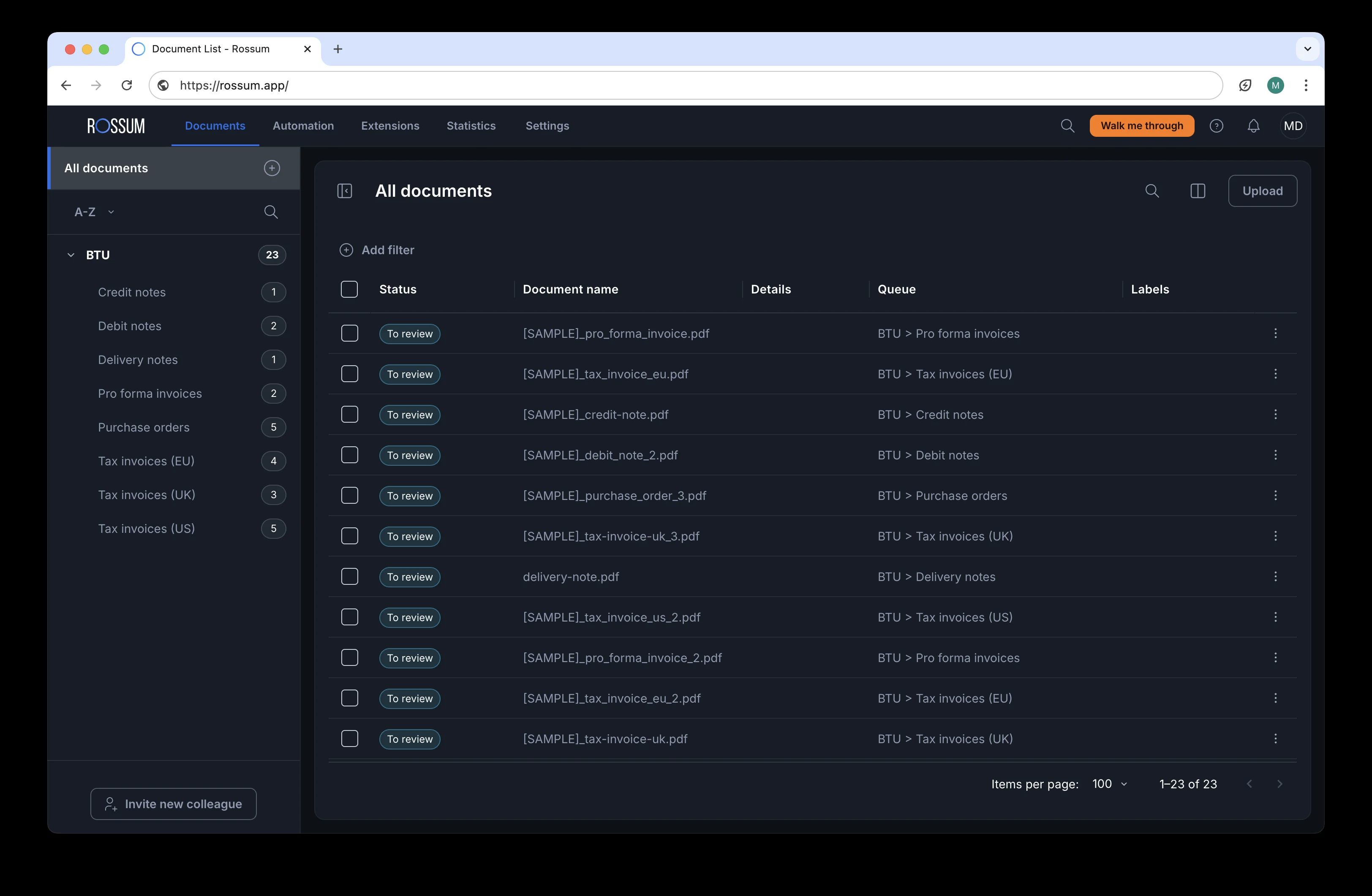Check the debit_note_2.pdf row checkbox
The height and width of the screenshot is (896, 1372).
pos(349,455)
